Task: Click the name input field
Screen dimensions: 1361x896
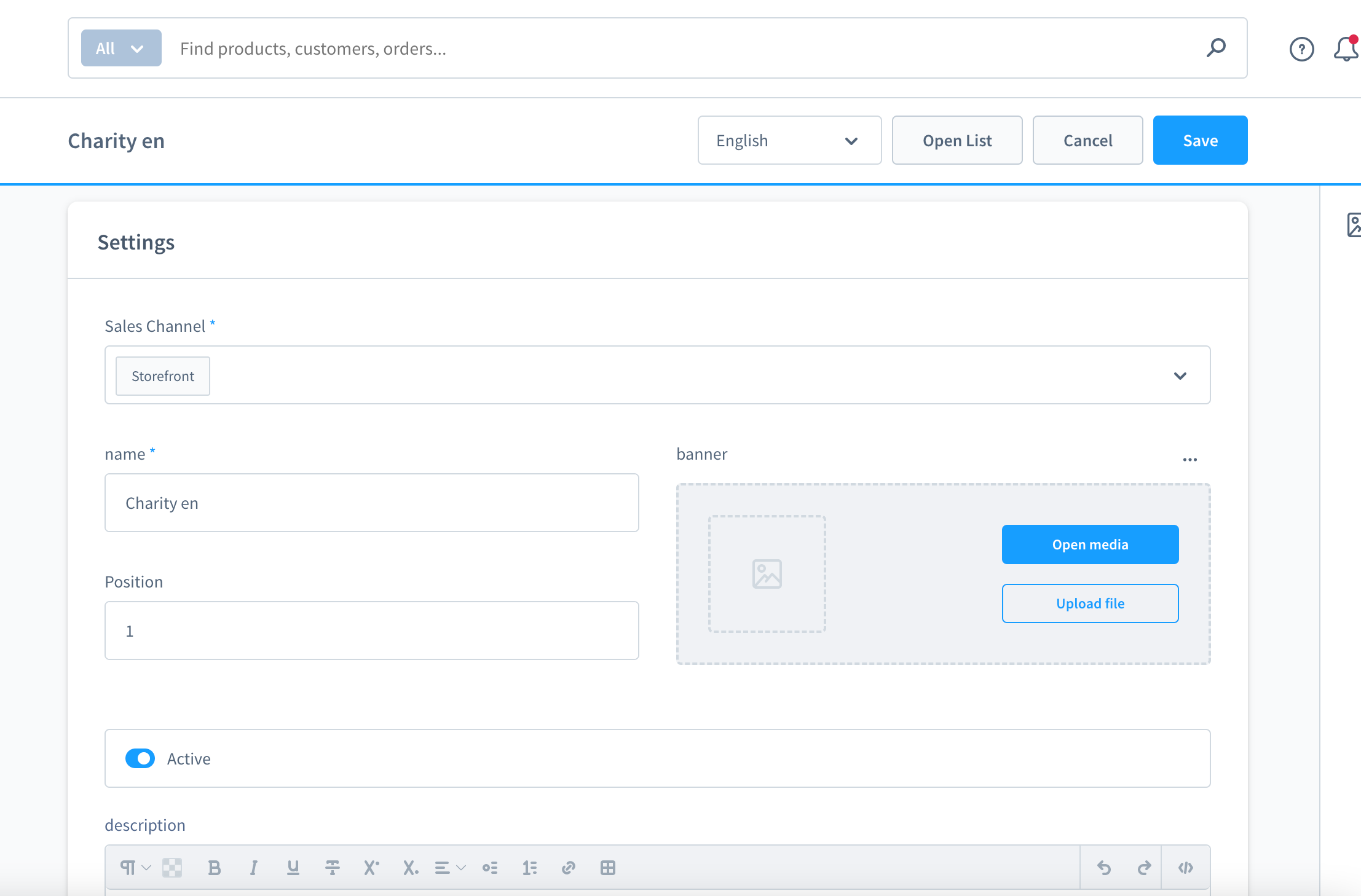Action: click(371, 502)
